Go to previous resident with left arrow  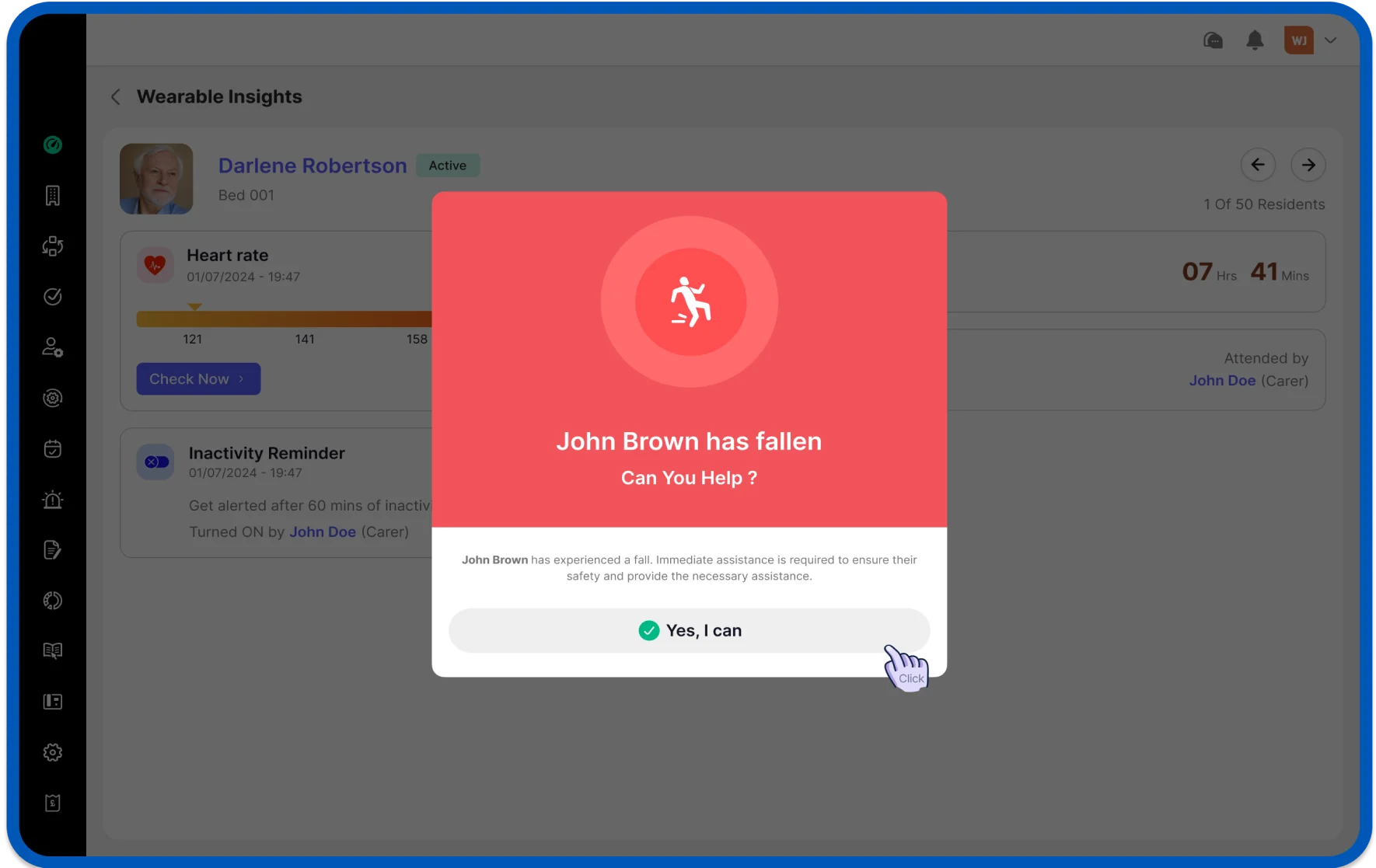pyautogui.click(x=1258, y=165)
